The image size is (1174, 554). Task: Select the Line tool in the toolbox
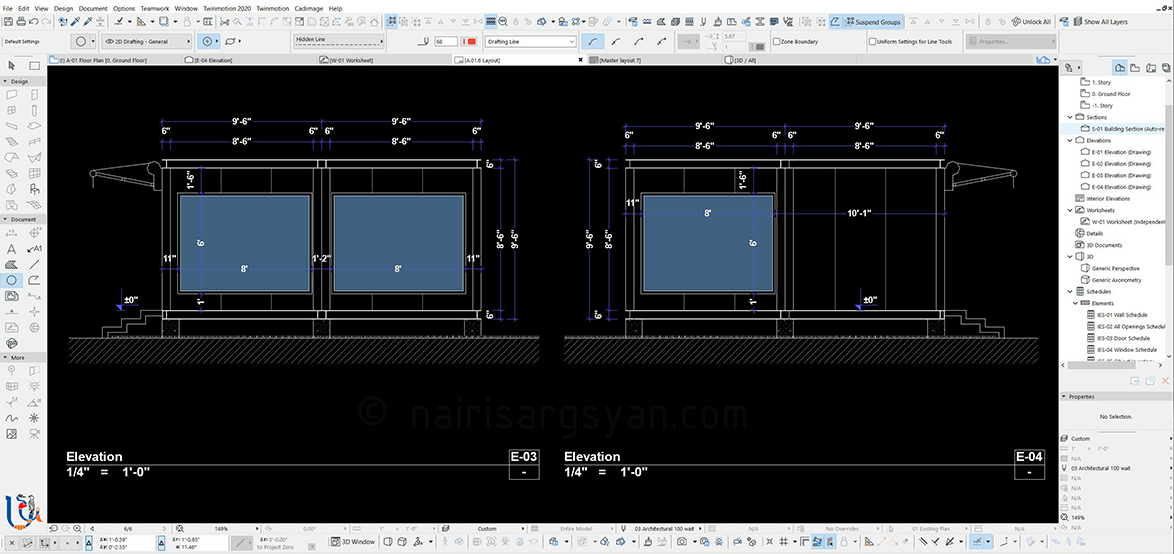click(34, 264)
